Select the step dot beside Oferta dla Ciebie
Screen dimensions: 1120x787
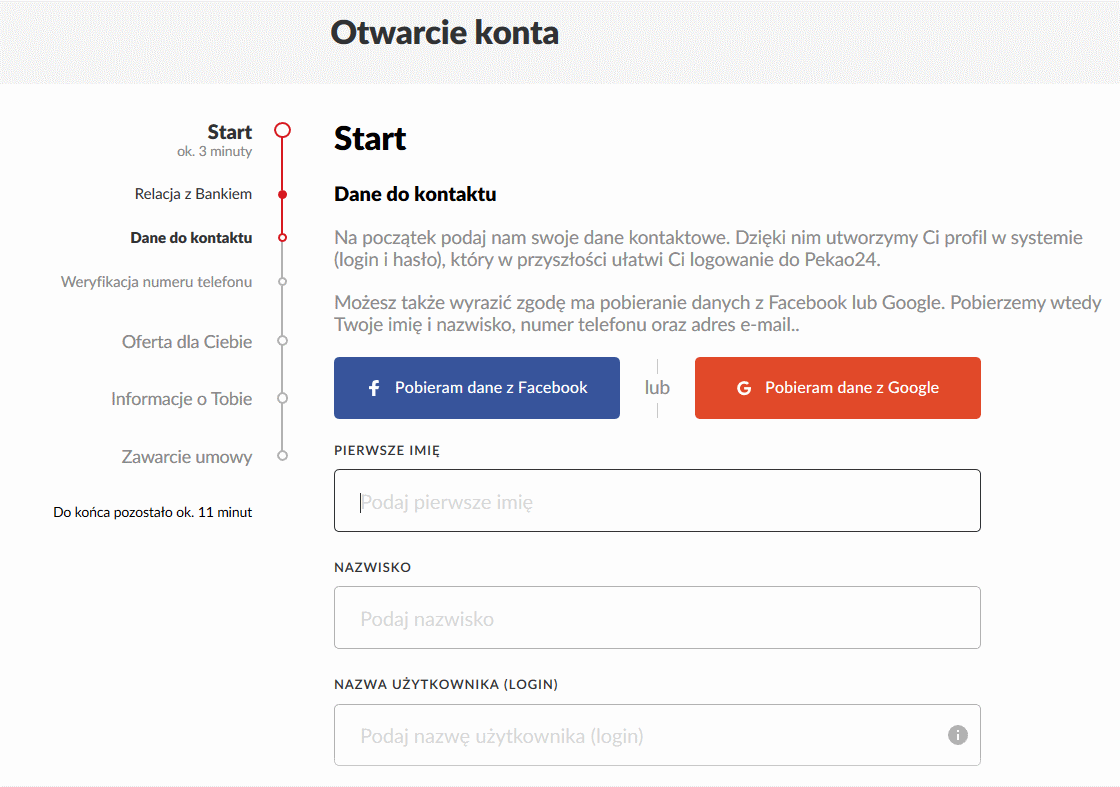coord(283,341)
